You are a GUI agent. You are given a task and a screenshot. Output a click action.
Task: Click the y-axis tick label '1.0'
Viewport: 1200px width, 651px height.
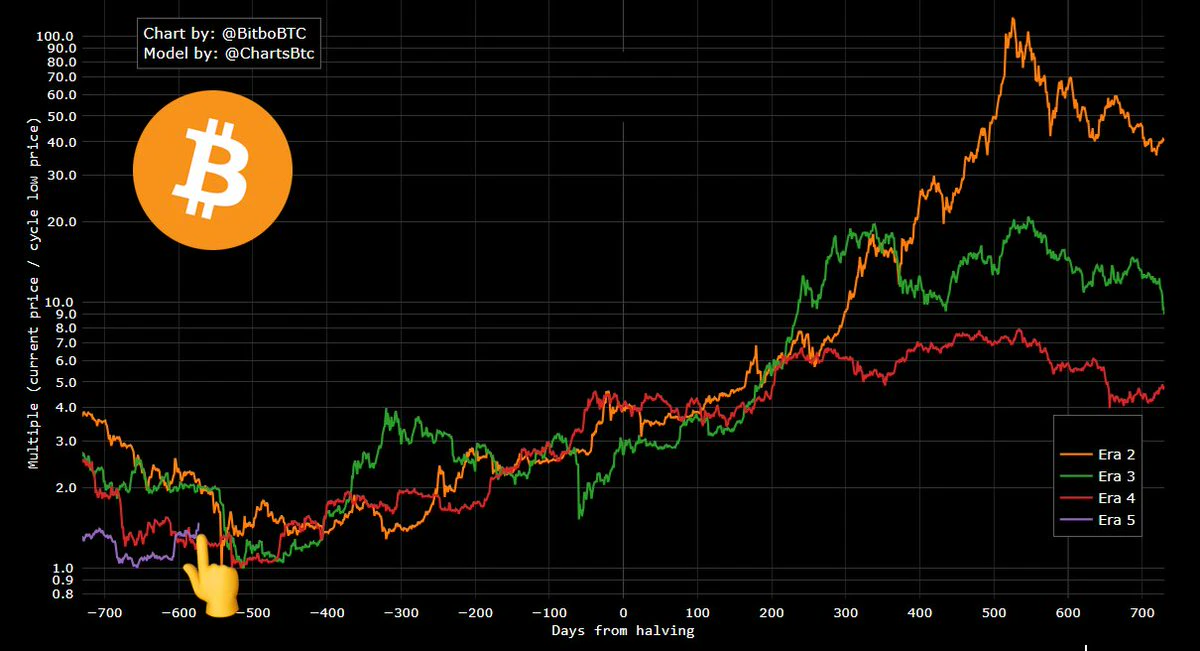63,568
